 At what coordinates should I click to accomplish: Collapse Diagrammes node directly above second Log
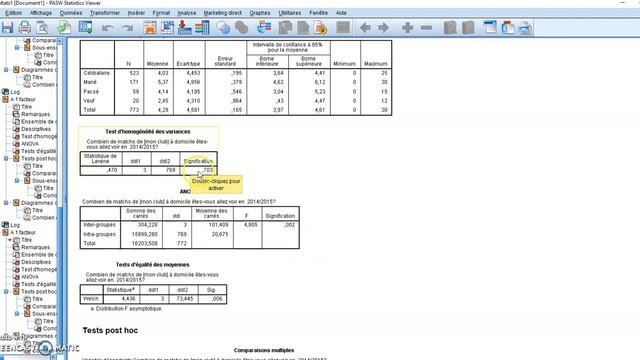(x=6, y=203)
